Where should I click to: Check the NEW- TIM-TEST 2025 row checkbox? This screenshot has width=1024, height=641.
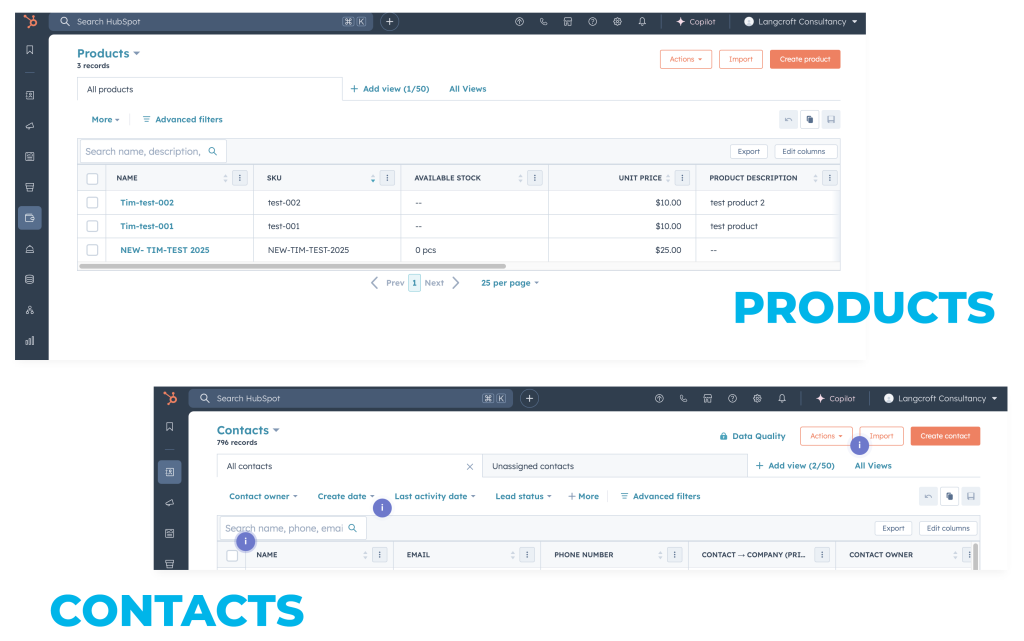(x=92, y=250)
